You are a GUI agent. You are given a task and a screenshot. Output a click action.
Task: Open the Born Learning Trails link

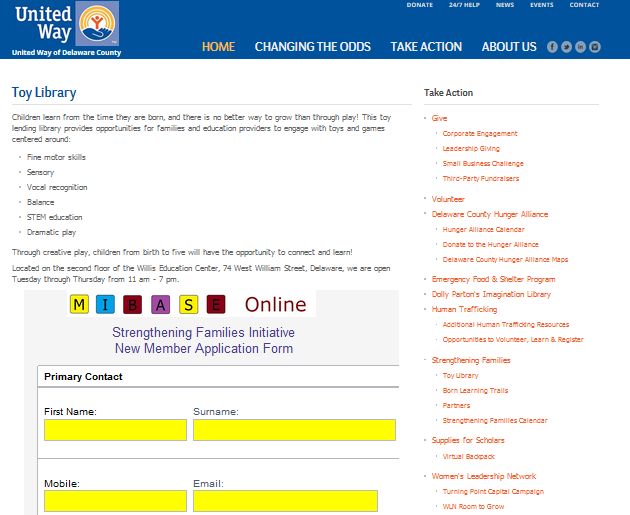(475, 390)
